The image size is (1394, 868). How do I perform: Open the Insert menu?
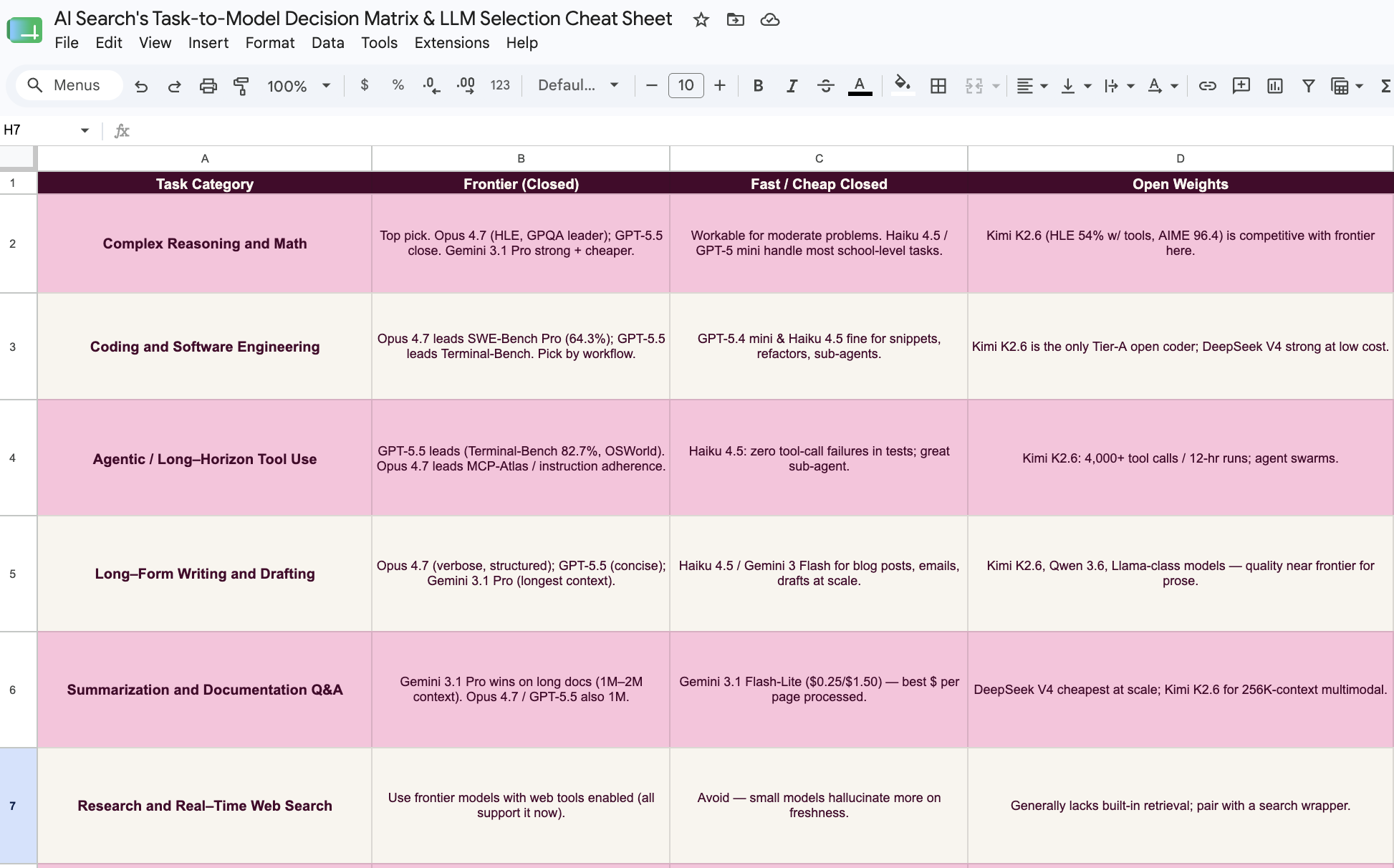(x=208, y=43)
